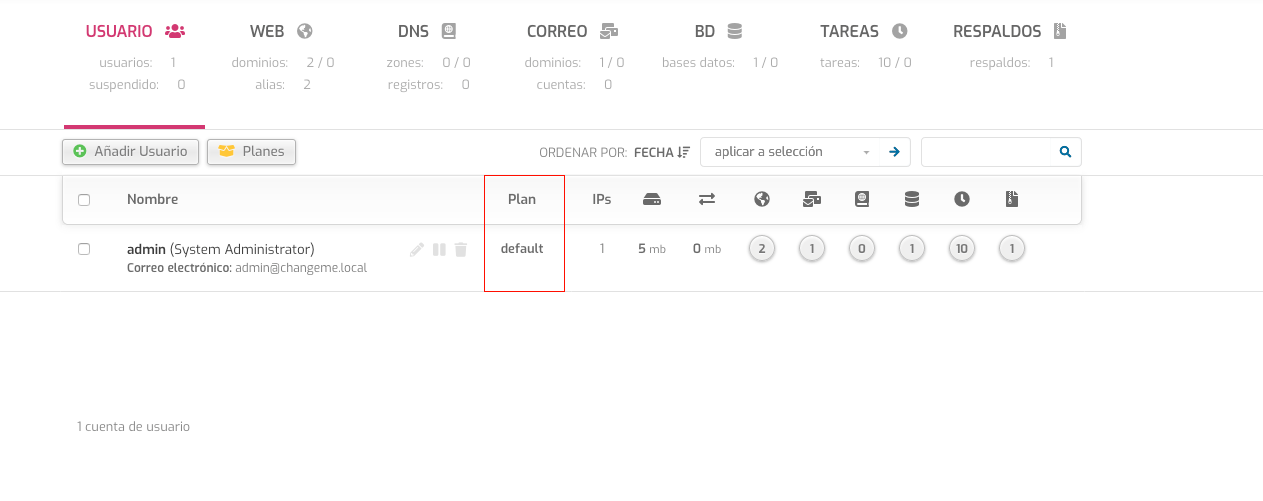Open the CORREO tab

(x=572, y=31)
